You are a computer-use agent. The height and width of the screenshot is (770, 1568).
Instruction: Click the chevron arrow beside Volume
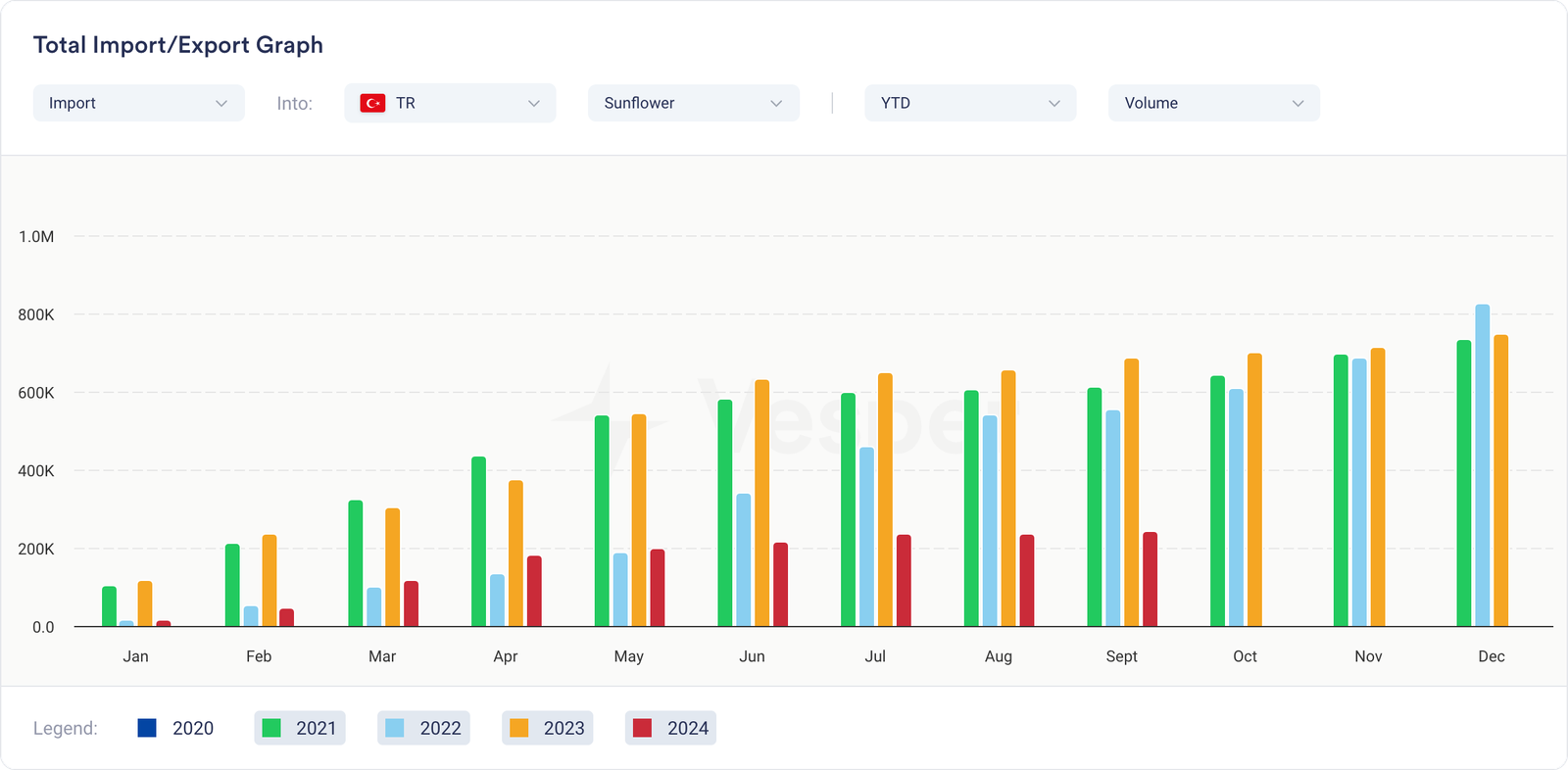[x=1298, y=104]
